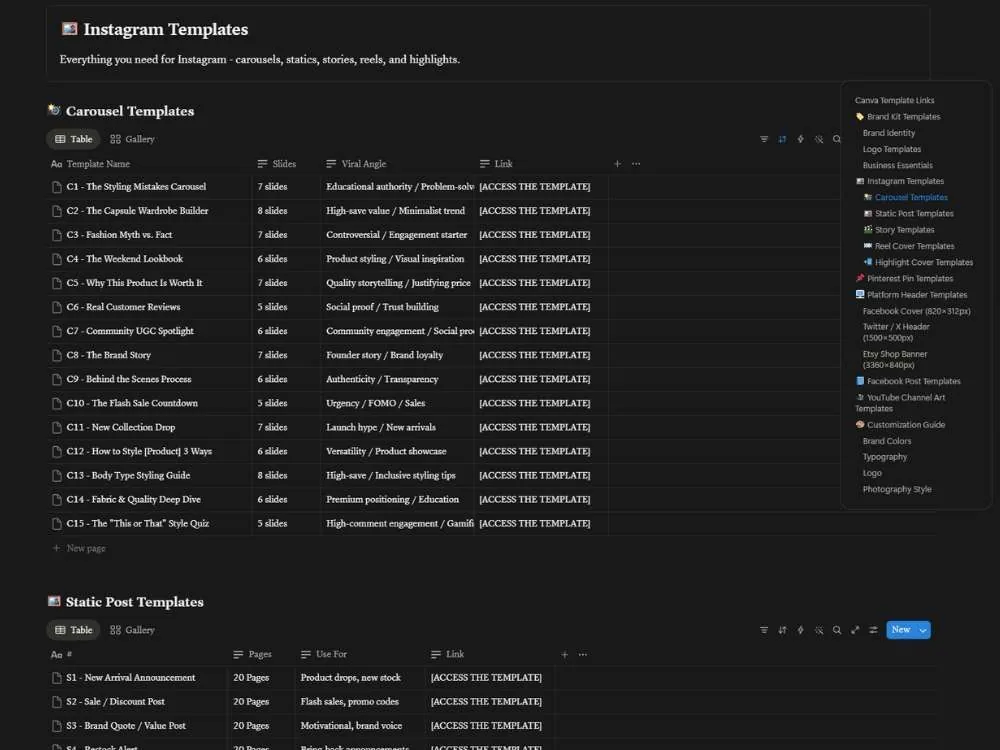Open the Carousel Templates filter icon
1000x750 pixels.
click(x=764, y=139)
